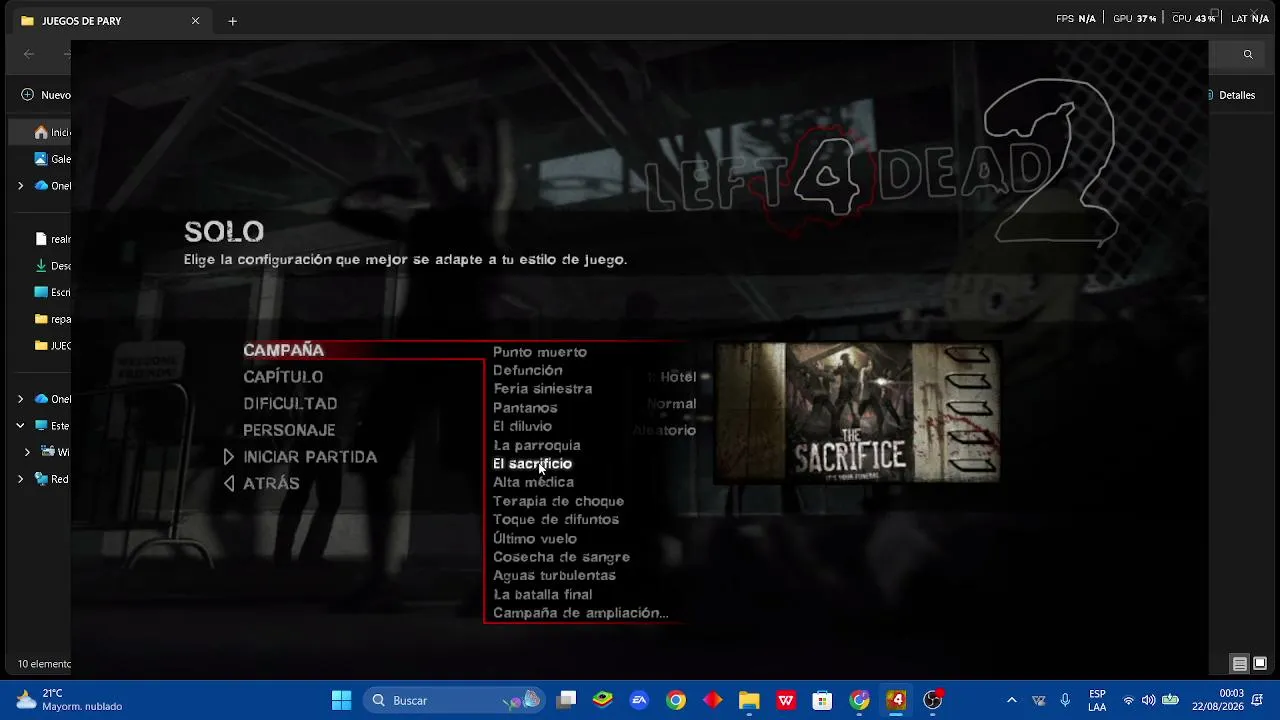Viewport: 1280px width, 720px height.
Task: Open the weather widget showing 21°C
Action: pyautogui.click(x=68, y=700)
